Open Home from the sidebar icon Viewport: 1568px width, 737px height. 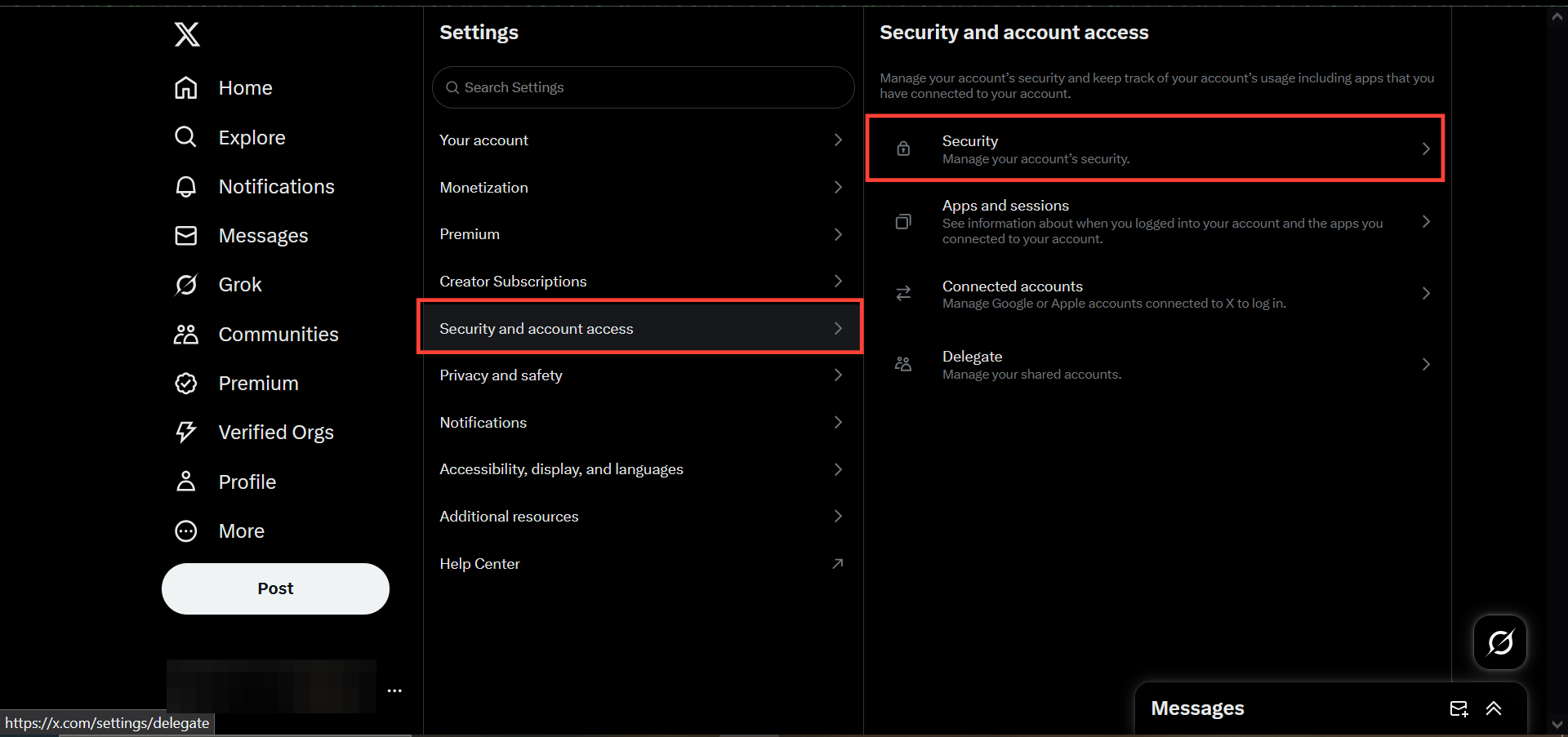pos(186,87)
